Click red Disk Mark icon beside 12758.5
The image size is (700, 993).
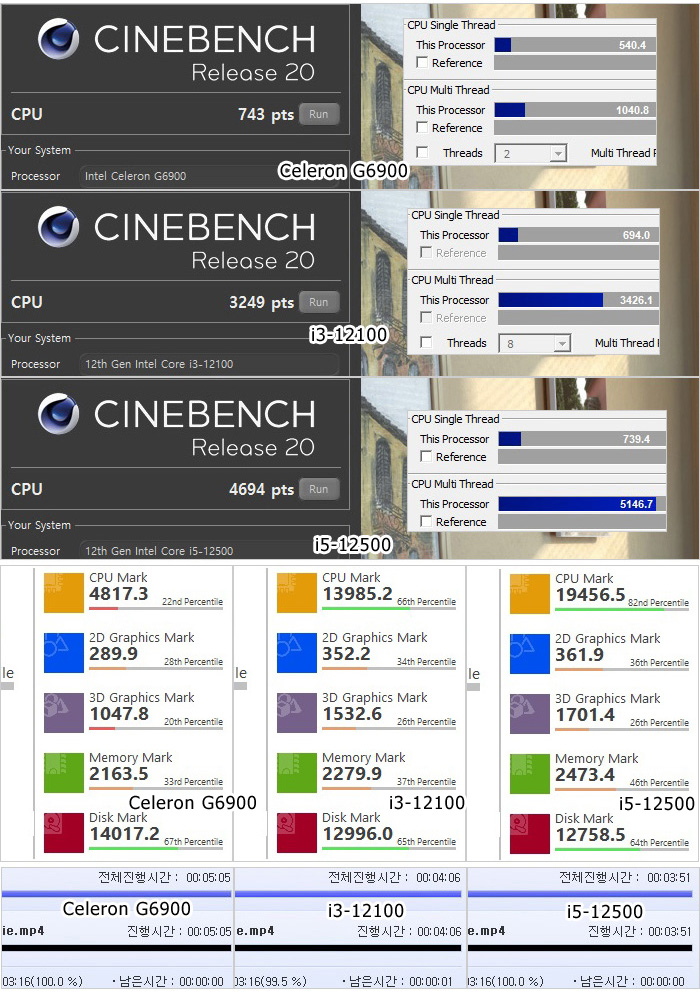click(530, 834)
